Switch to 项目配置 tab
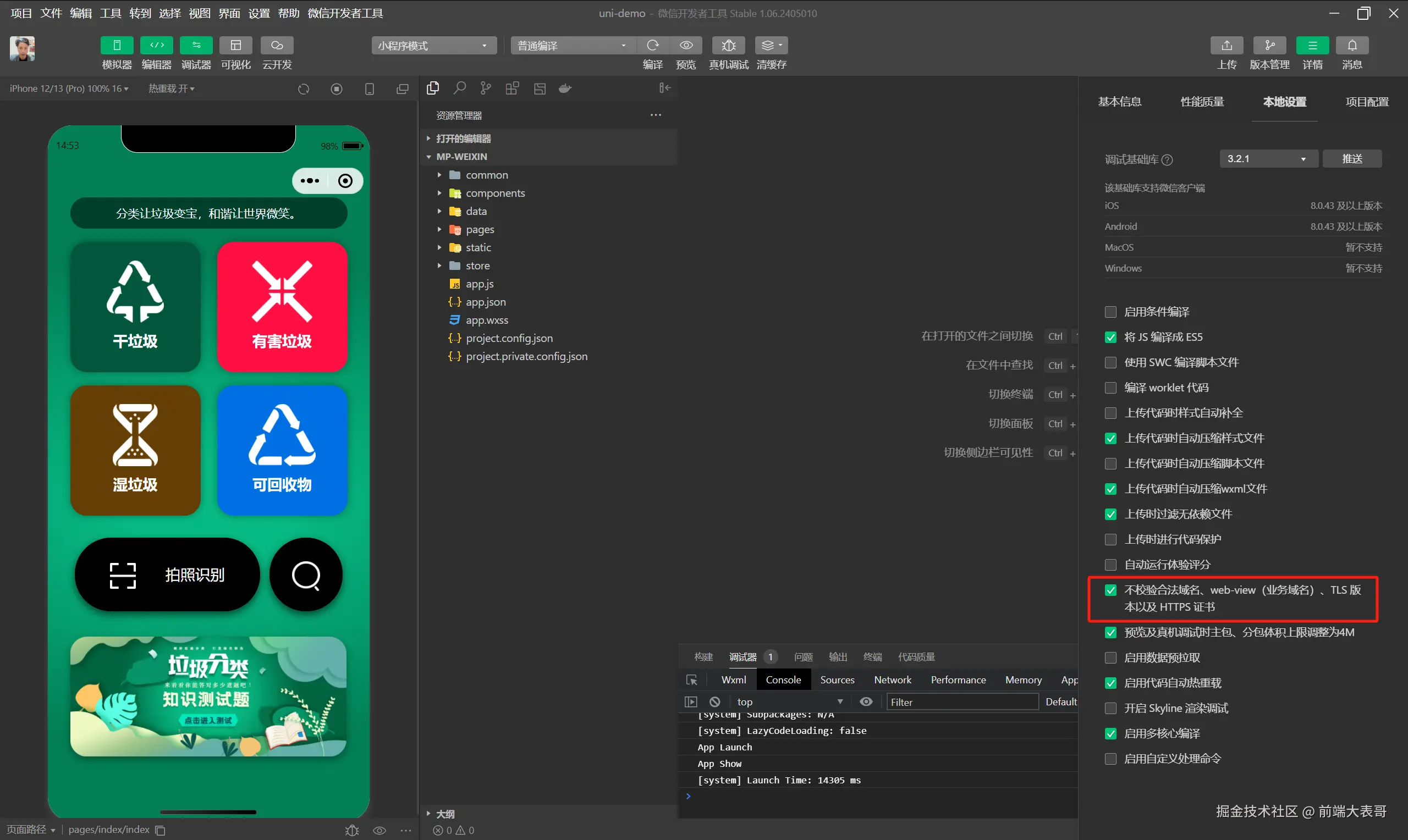 click(x=1367, y=102)
